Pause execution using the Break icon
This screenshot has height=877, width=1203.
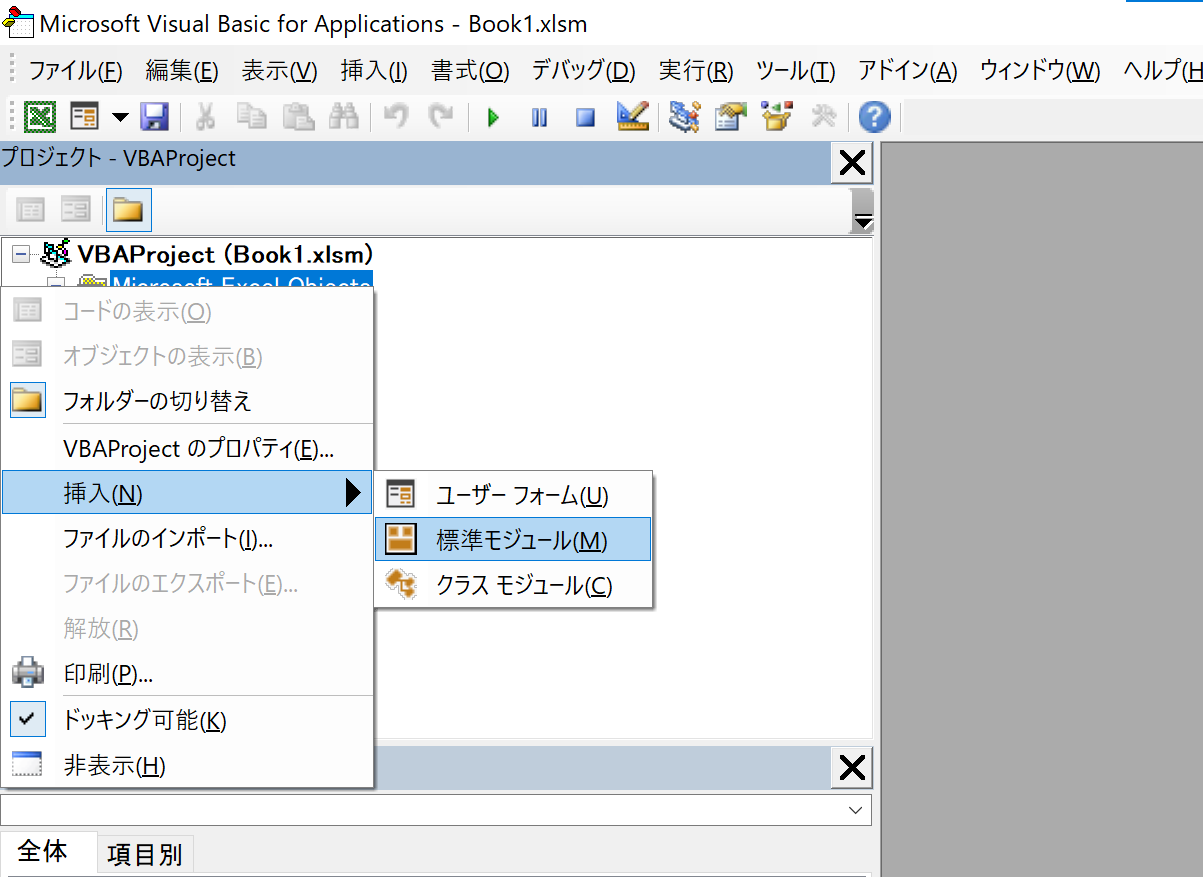(538, 117)
